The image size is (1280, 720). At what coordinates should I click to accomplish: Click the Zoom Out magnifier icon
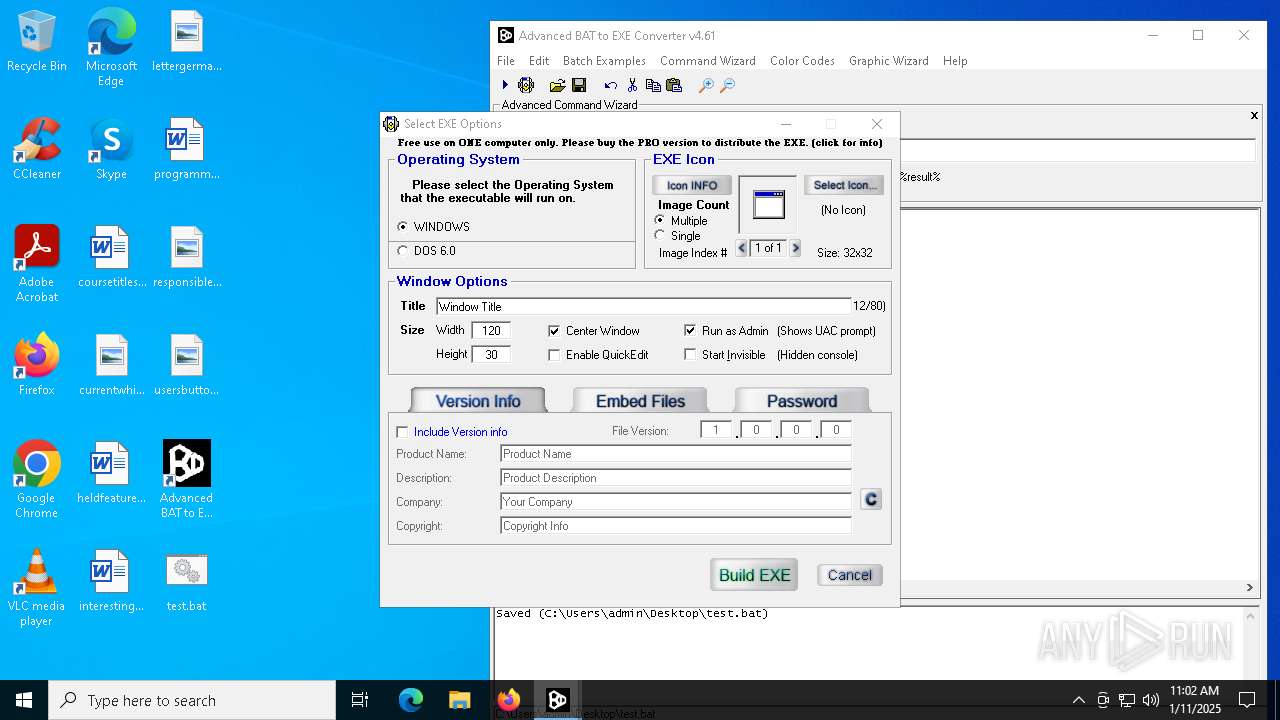[728, 86]
